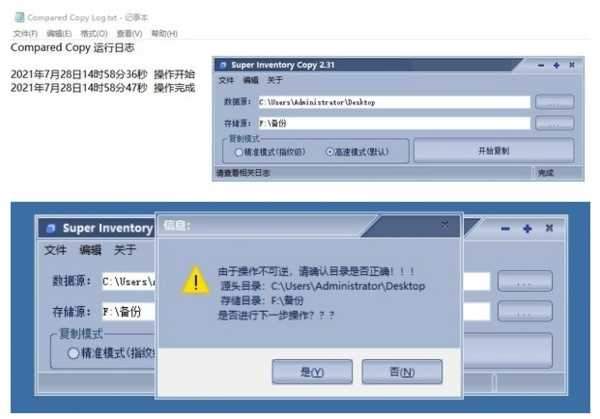Click browse button beside 存储源 in upper window
Screen dimensions: 600x419
click(x=554, y=123)
